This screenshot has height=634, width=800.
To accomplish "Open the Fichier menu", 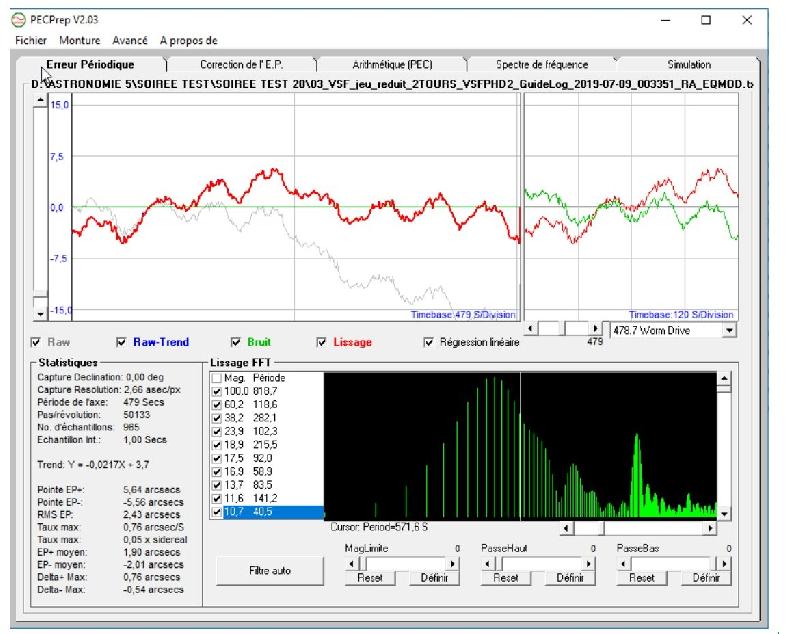I will click(x=31, y=40).
